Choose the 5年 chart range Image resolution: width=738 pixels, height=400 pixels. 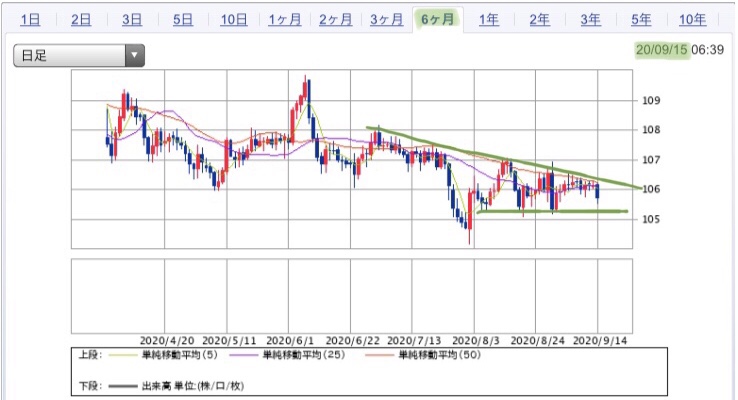coord(641,20)
